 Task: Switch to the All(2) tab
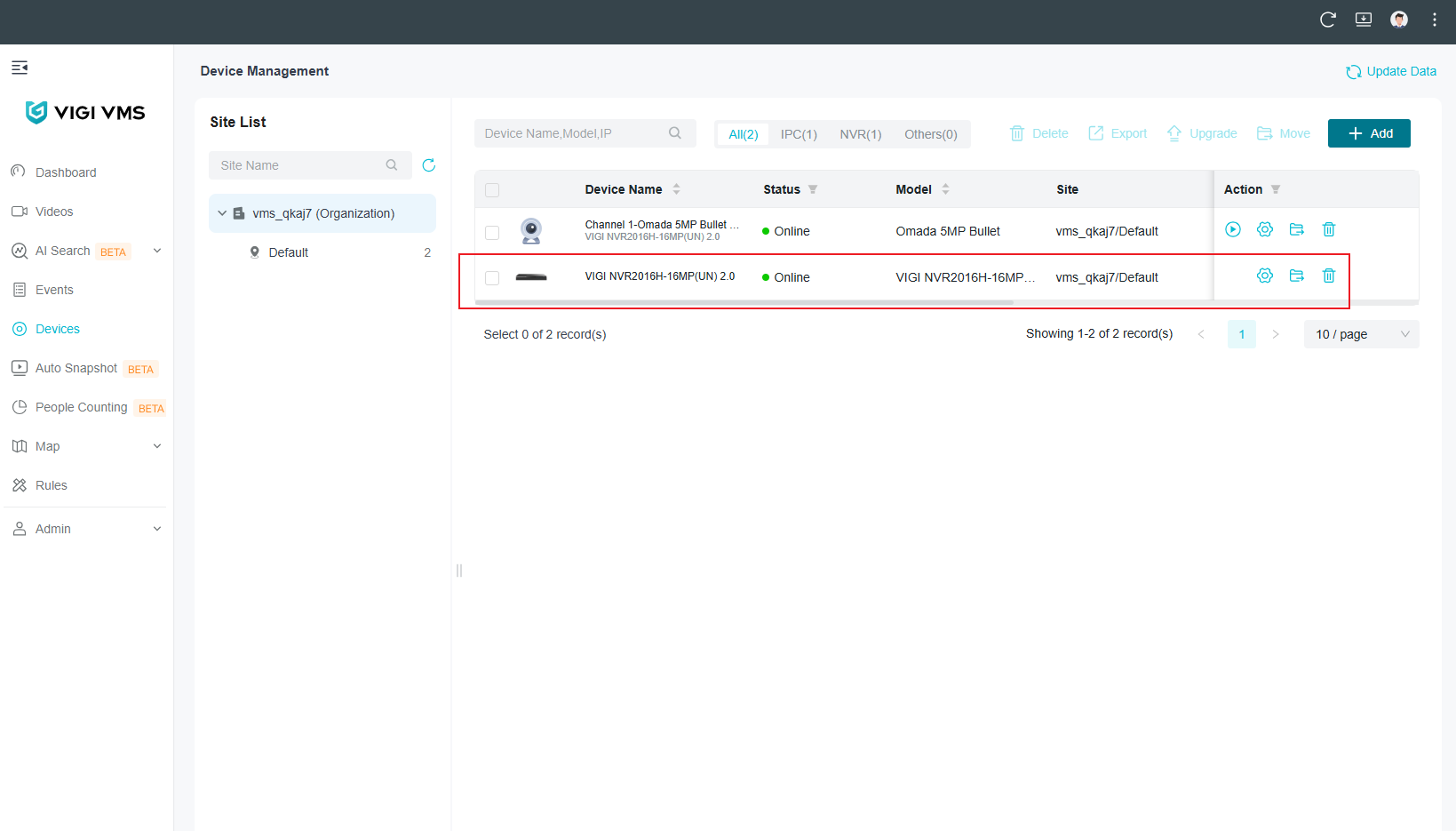[744, 134]
